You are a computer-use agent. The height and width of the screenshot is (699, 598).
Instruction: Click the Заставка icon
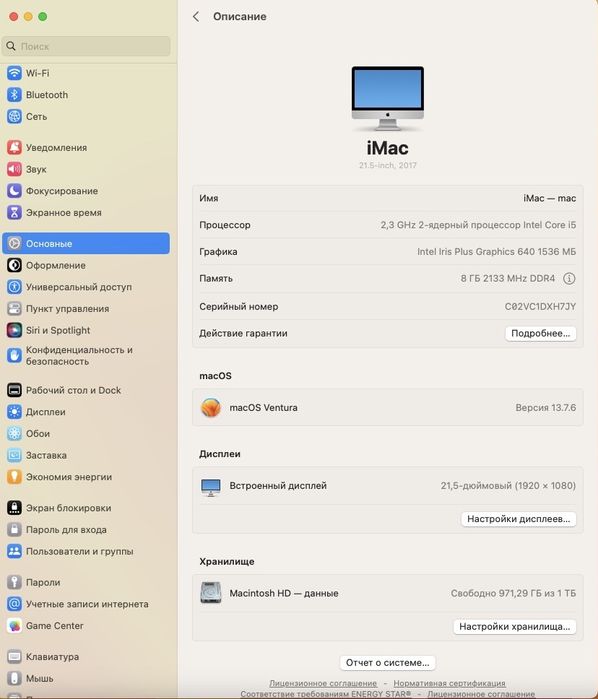coord(14,455)
